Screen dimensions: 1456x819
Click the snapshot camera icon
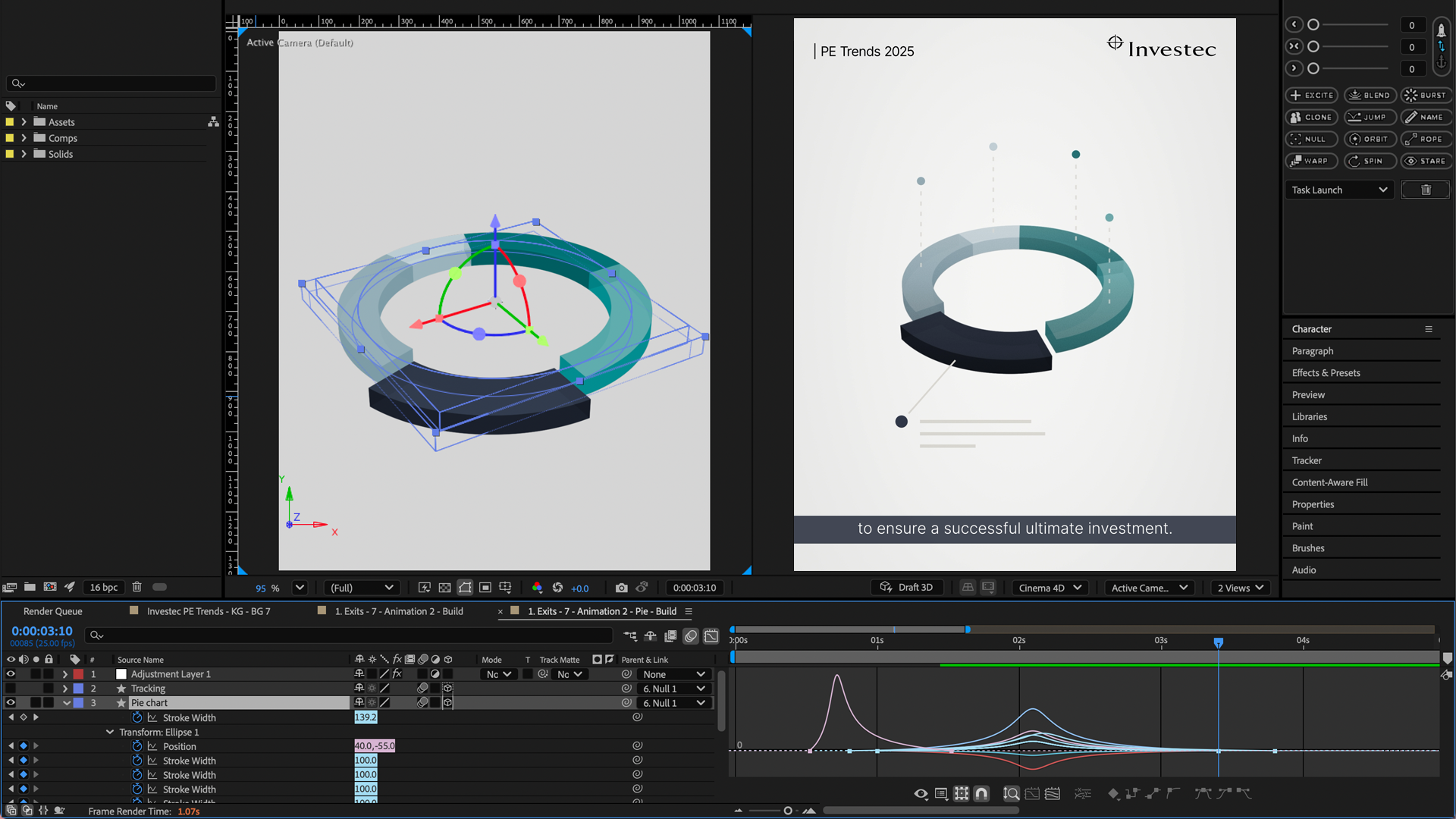pos(621,588)
